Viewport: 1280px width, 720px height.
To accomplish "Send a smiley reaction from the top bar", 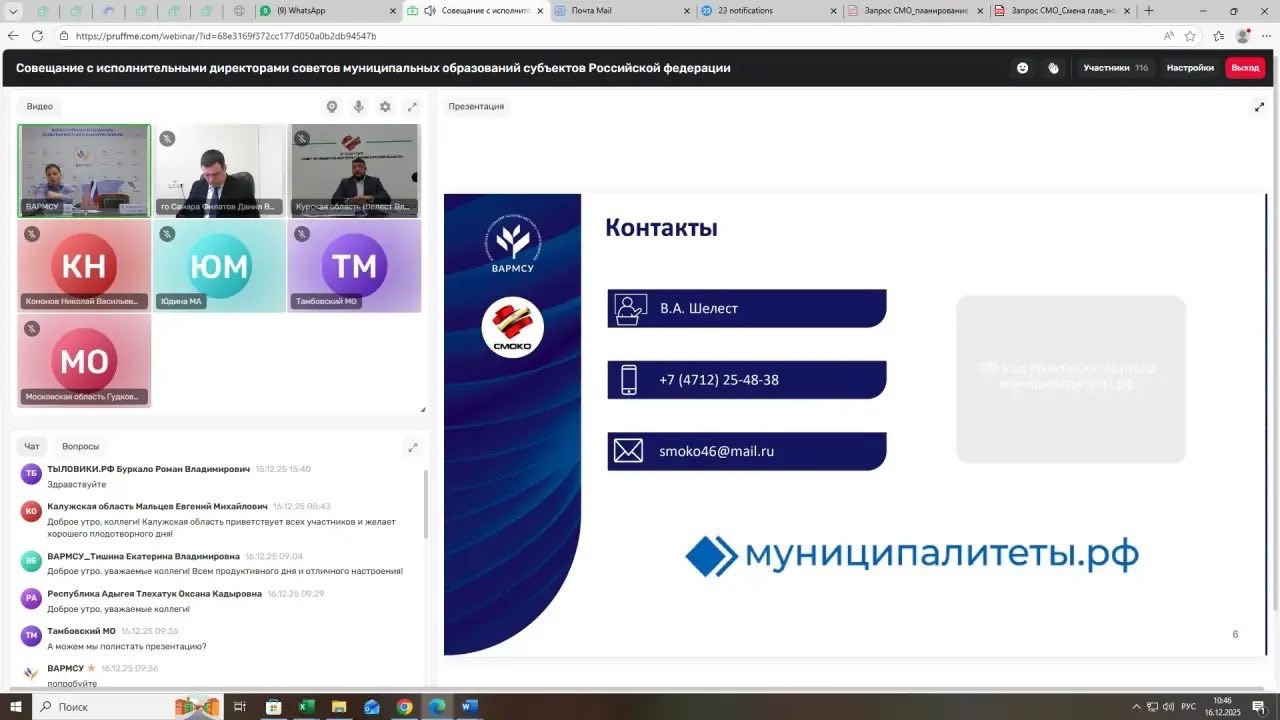I will coord(1022,67).
